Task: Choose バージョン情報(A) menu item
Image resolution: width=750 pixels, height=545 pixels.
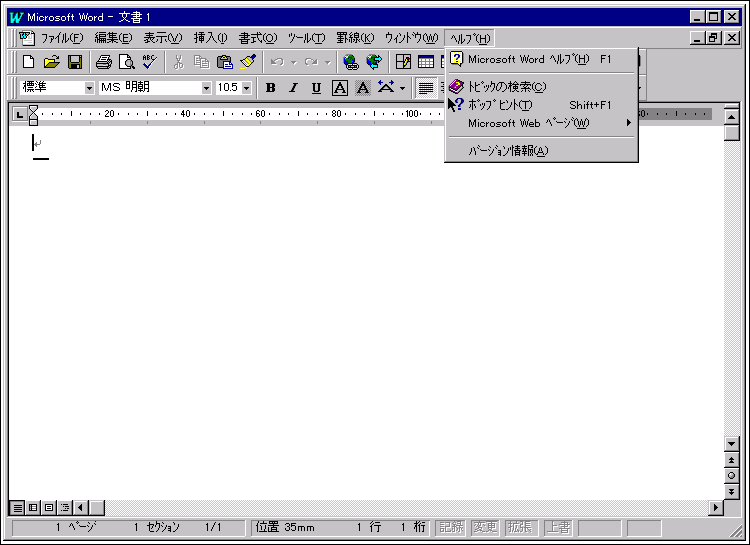Action: (x=541, y=151)
